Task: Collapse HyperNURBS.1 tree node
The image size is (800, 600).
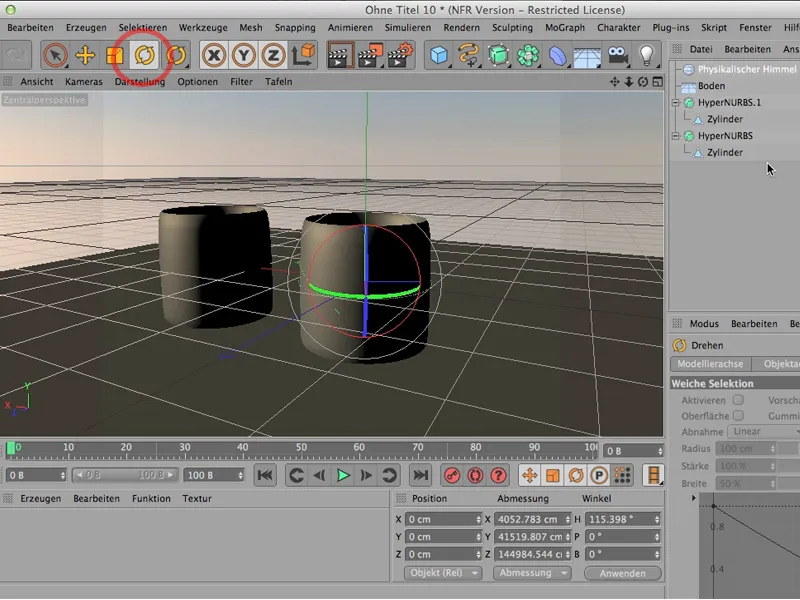Action: point(676,103)
